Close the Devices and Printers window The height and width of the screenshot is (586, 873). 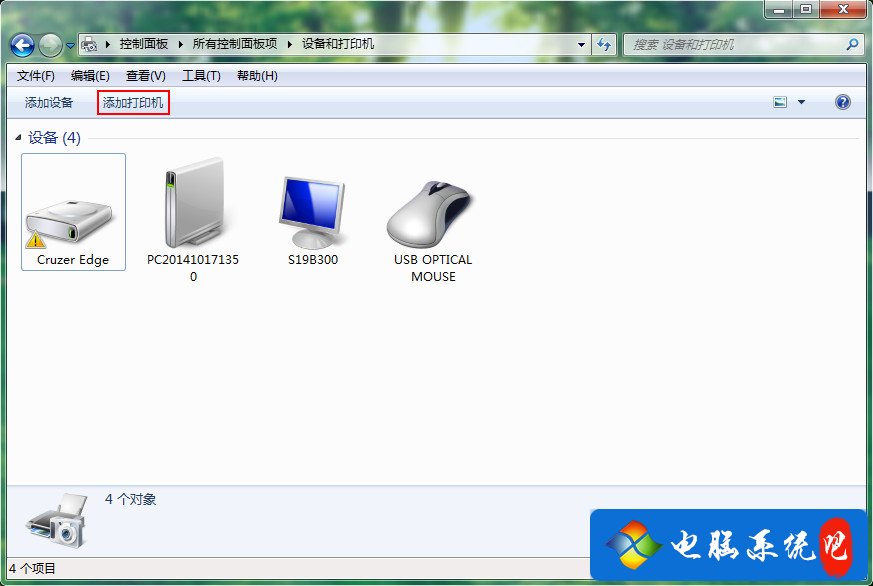[843, 9]
